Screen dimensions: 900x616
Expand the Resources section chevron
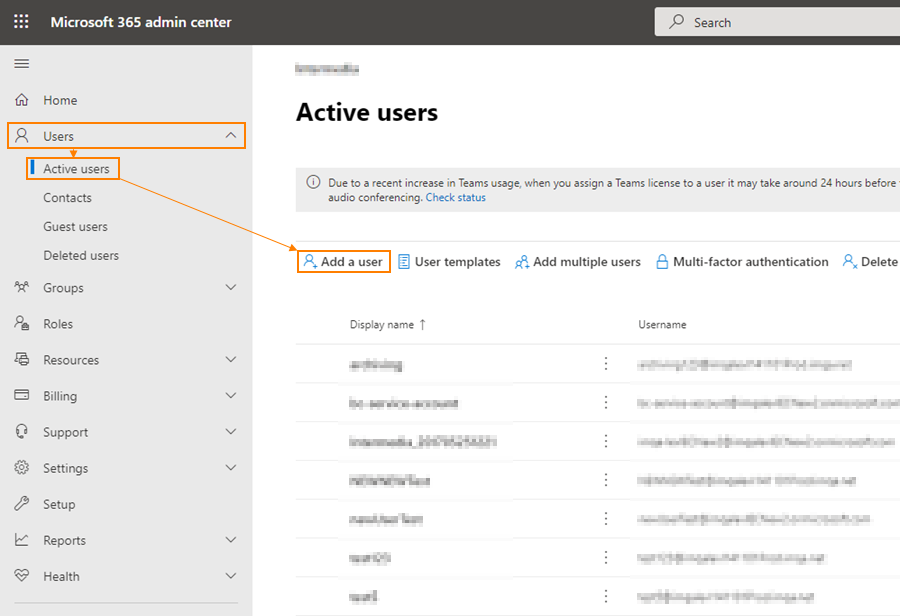(231, 359)
